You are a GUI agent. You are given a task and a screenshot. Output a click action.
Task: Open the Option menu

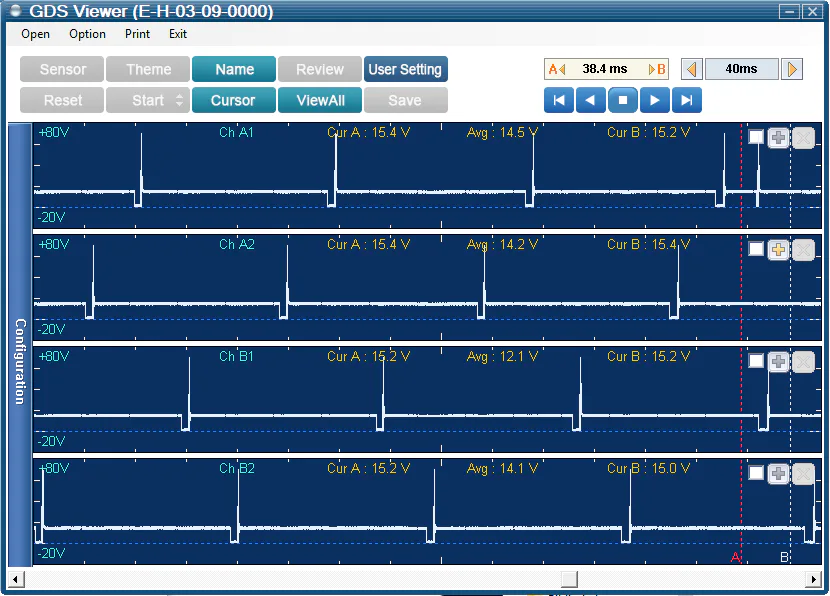(87, 34)
